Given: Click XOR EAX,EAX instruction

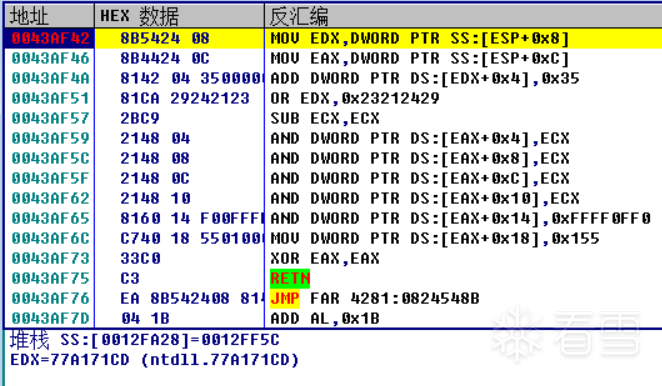Looking at the screenshot, I should pyautogui.click(x=325, y=258).
